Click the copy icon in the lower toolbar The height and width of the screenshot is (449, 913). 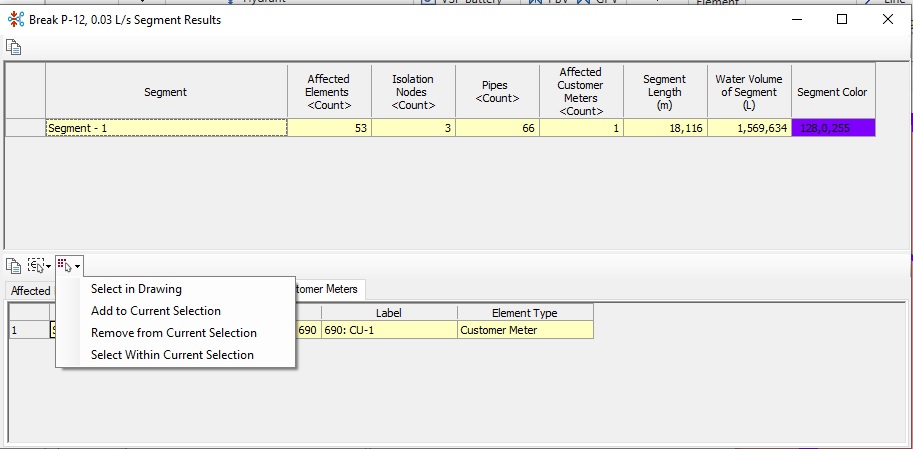point(13,266)
